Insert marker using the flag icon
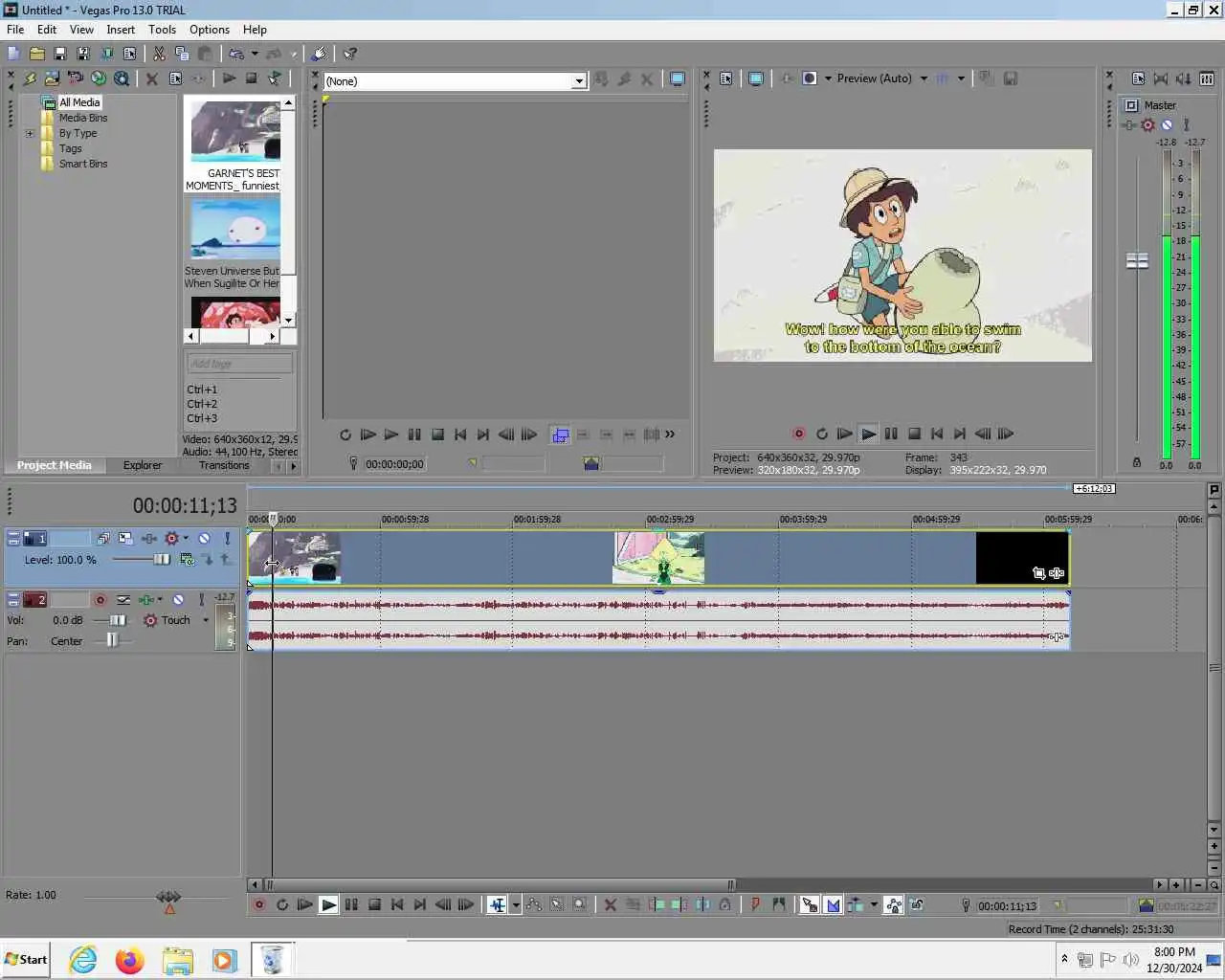The width and height of the screenshot is (1225, 980). tap(755, 904)
